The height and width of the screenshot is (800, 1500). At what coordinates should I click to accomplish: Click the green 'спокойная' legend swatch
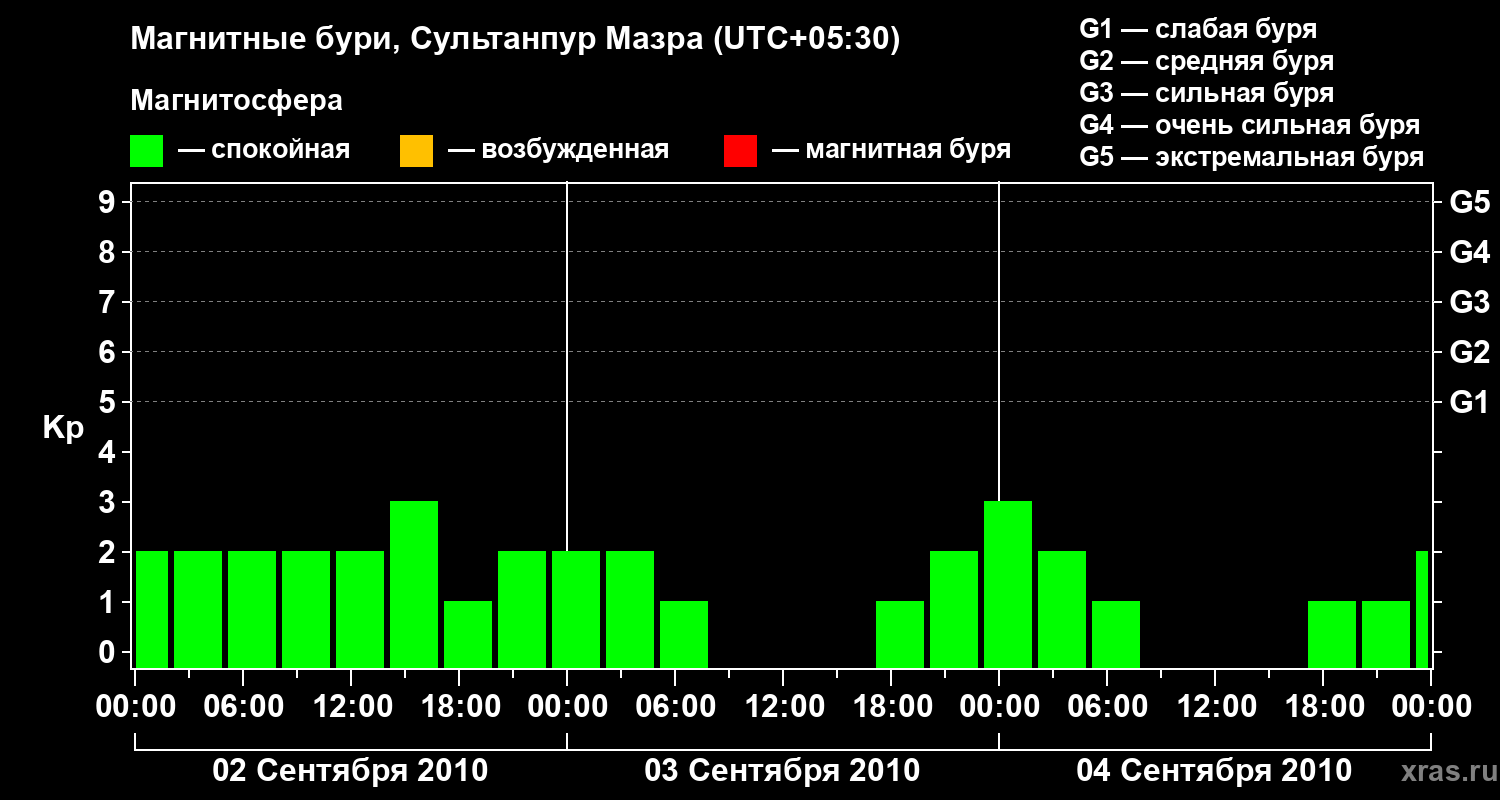[x=147, y=151]
